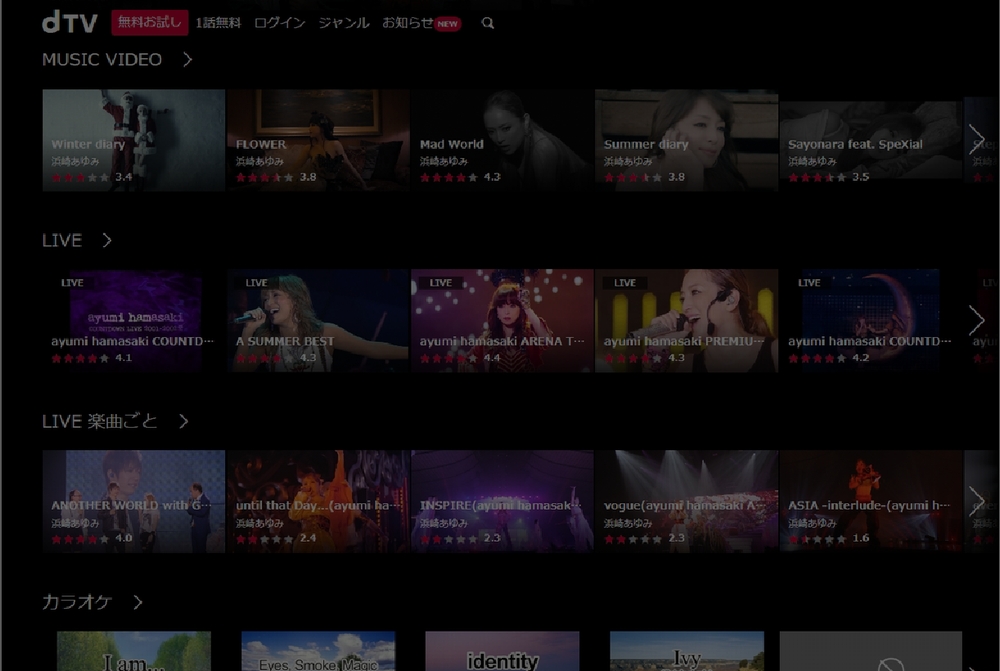Click star rating on ARENA T… live
Viewport: 1000px width, 671px height.
pos(449,358)
